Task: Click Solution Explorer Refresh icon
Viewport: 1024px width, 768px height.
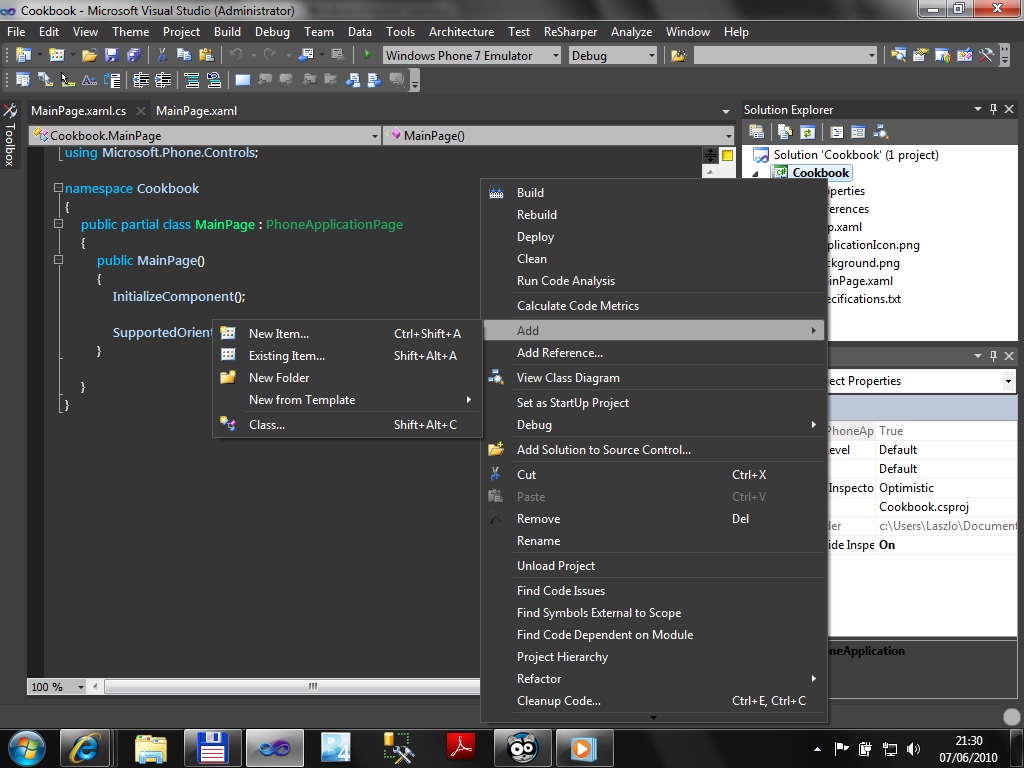Action: pos(808,132)
